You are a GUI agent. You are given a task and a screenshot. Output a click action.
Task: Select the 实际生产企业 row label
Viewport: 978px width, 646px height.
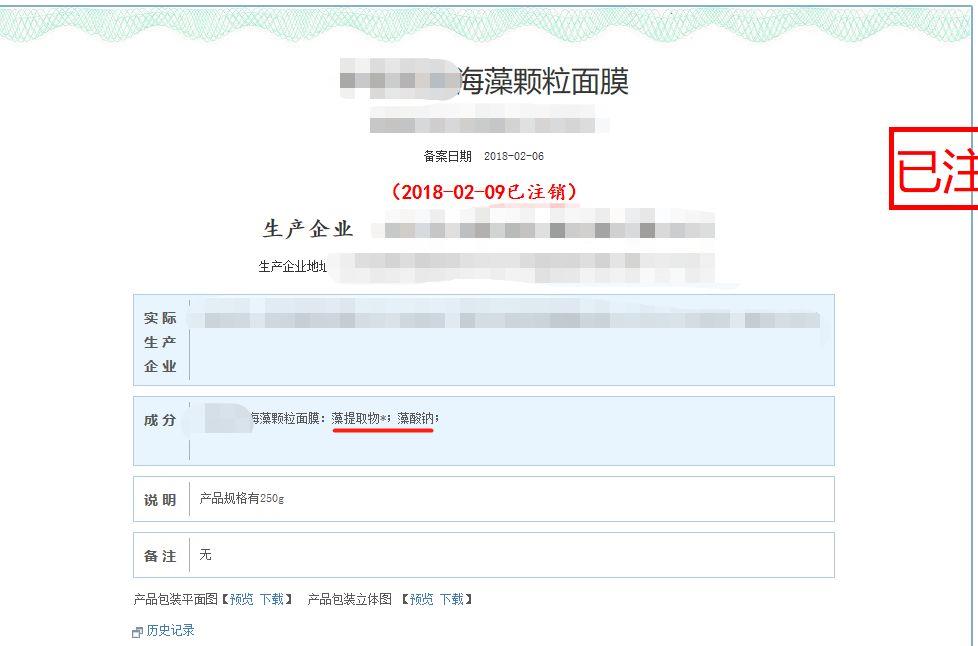160,342
